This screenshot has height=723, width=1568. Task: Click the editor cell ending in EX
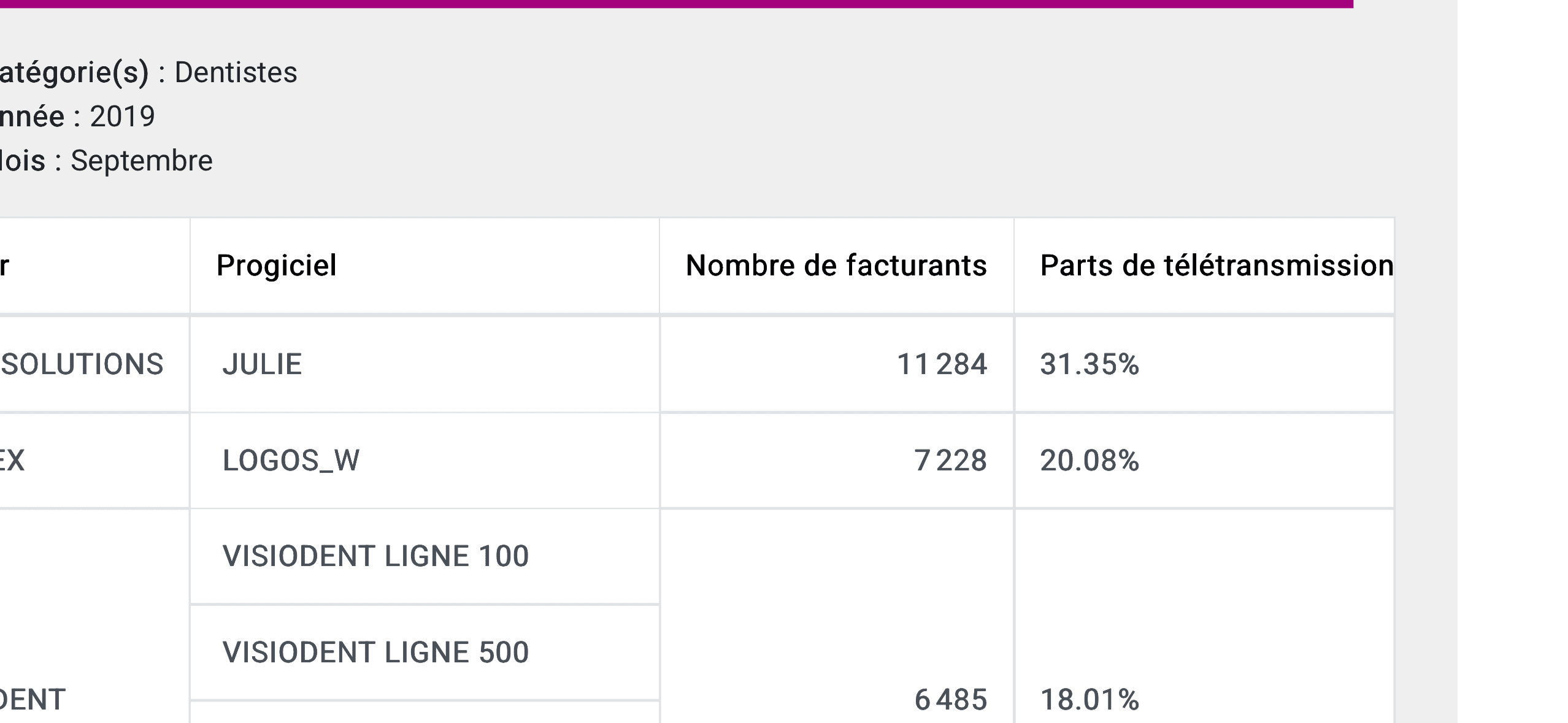[12, 461]
